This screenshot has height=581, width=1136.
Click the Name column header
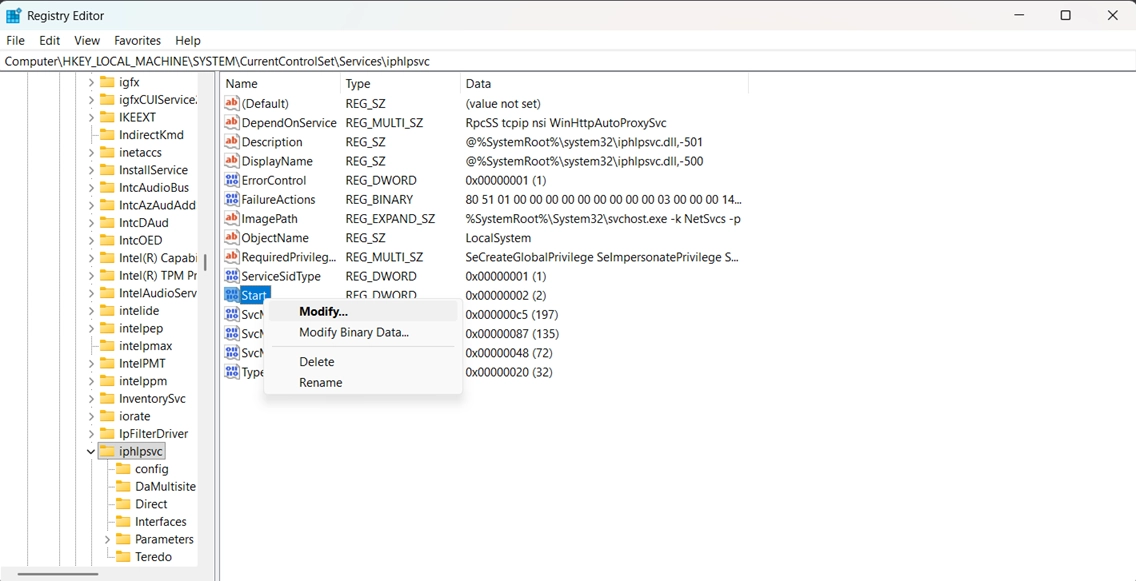click(x=280, y=84)
